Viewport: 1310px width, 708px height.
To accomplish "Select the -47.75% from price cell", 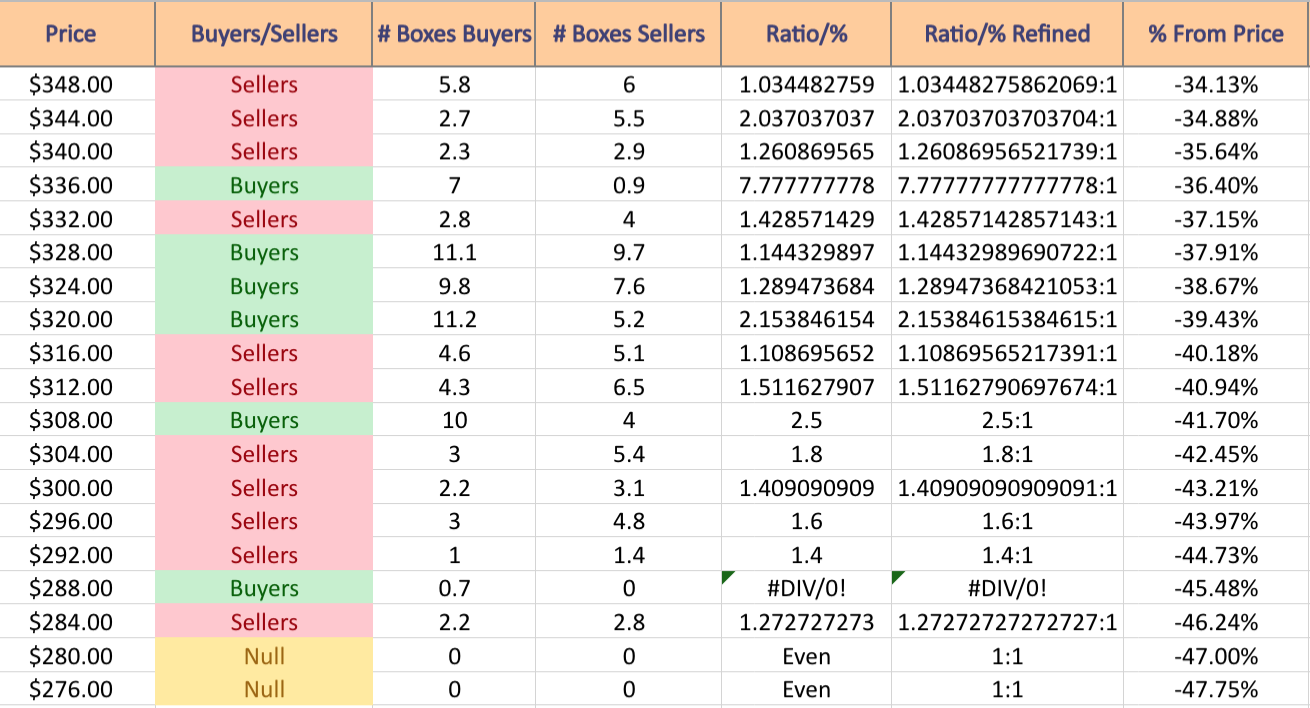I will click(1216, 689).
